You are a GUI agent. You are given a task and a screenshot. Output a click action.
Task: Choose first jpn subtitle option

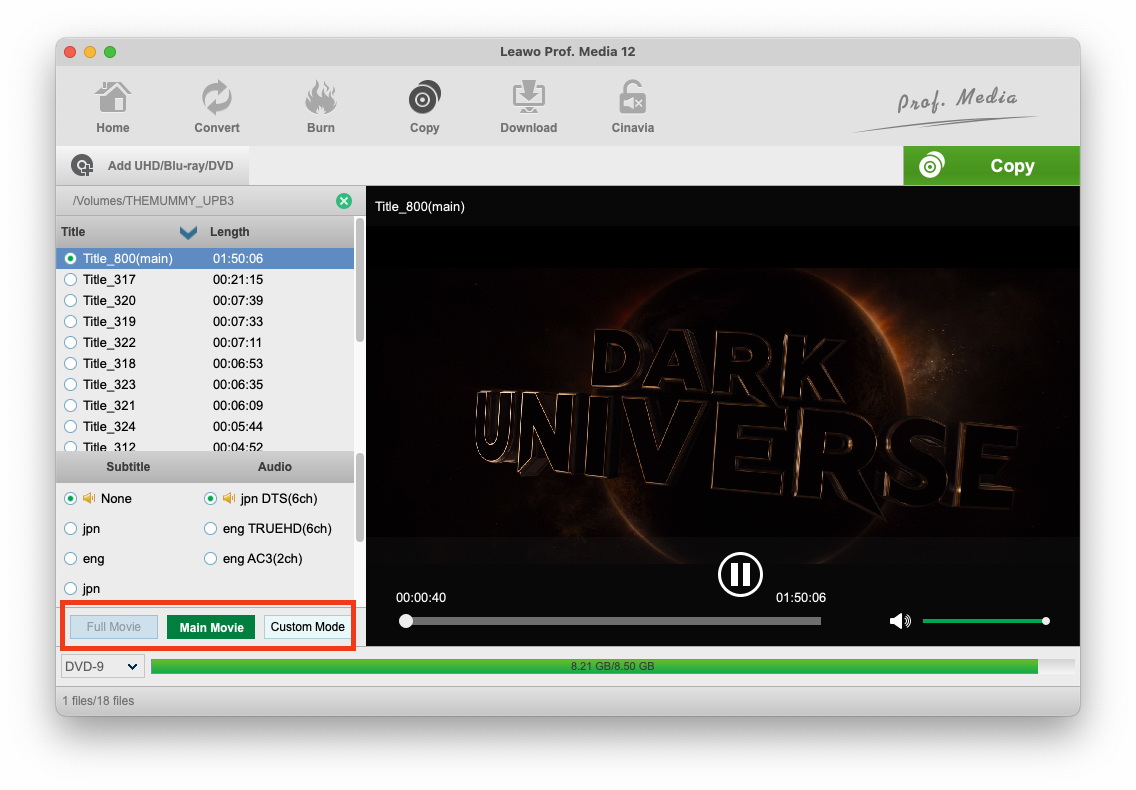click(70, 529)
